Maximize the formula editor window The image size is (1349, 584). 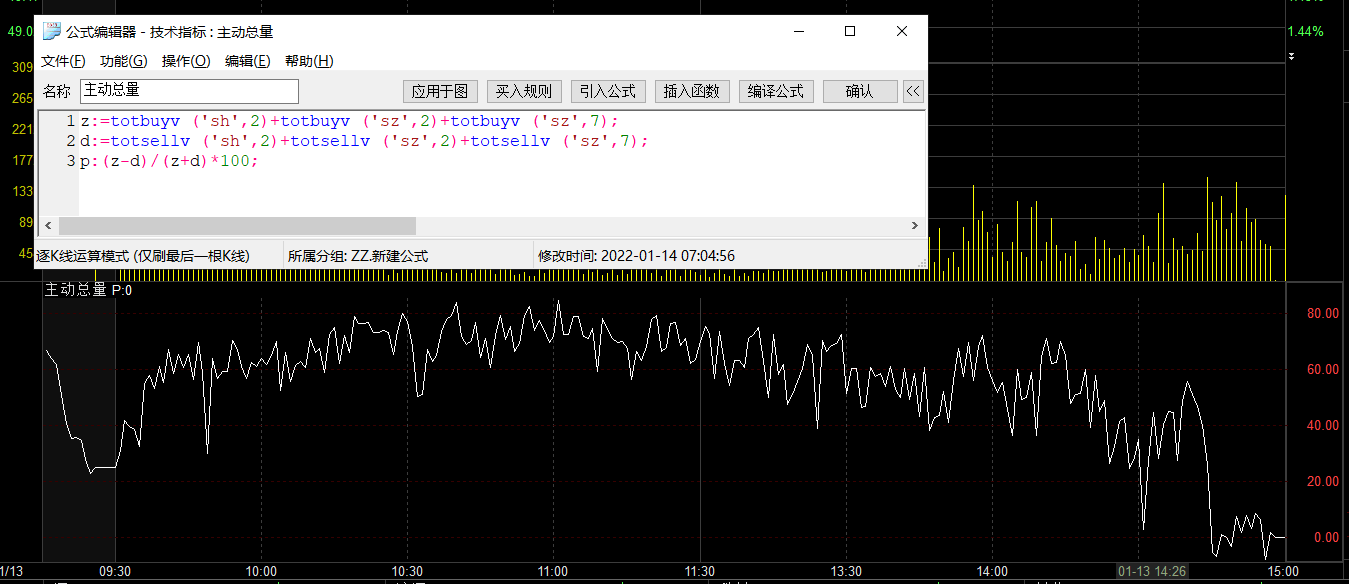[850, 31]
